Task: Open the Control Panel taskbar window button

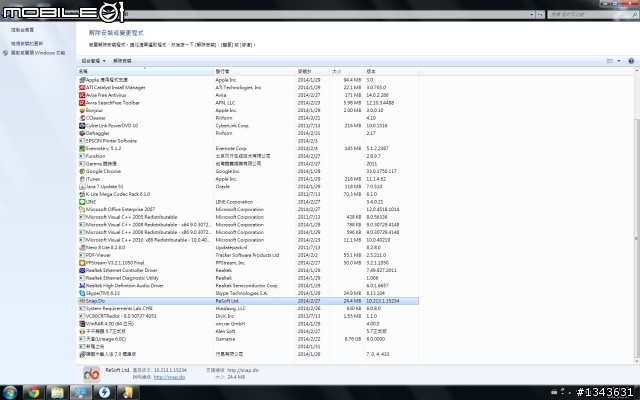Action: [x=81, y=392]
